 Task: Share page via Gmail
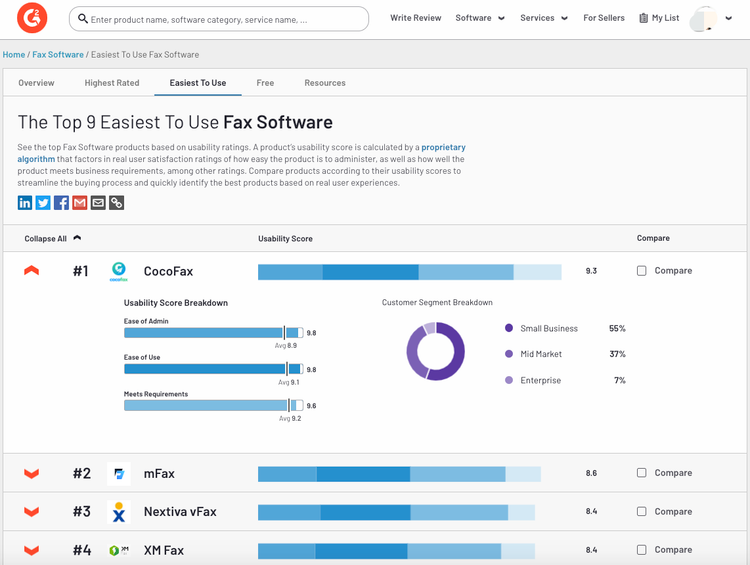[x=79, y=203]
